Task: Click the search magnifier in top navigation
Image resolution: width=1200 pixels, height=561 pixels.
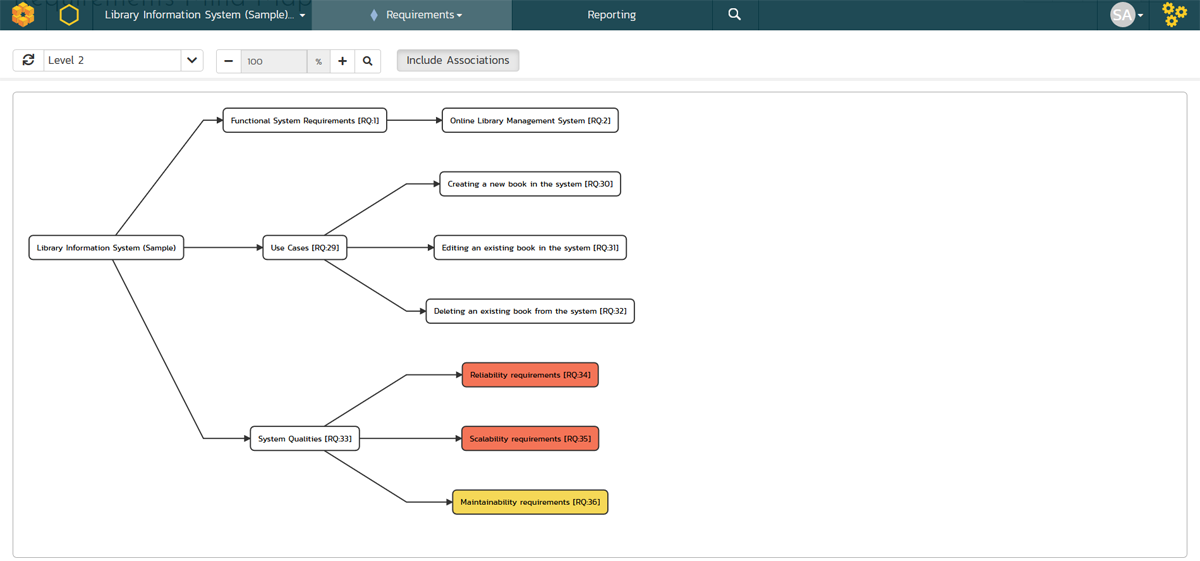Action: (734, 15)
